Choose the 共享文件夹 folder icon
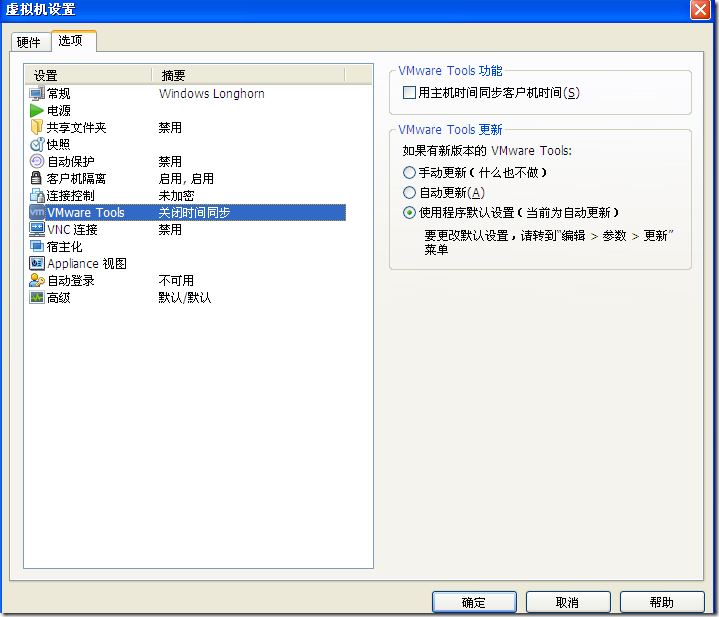The width and height of the screenshot is (719, 617). pos(37,127)
